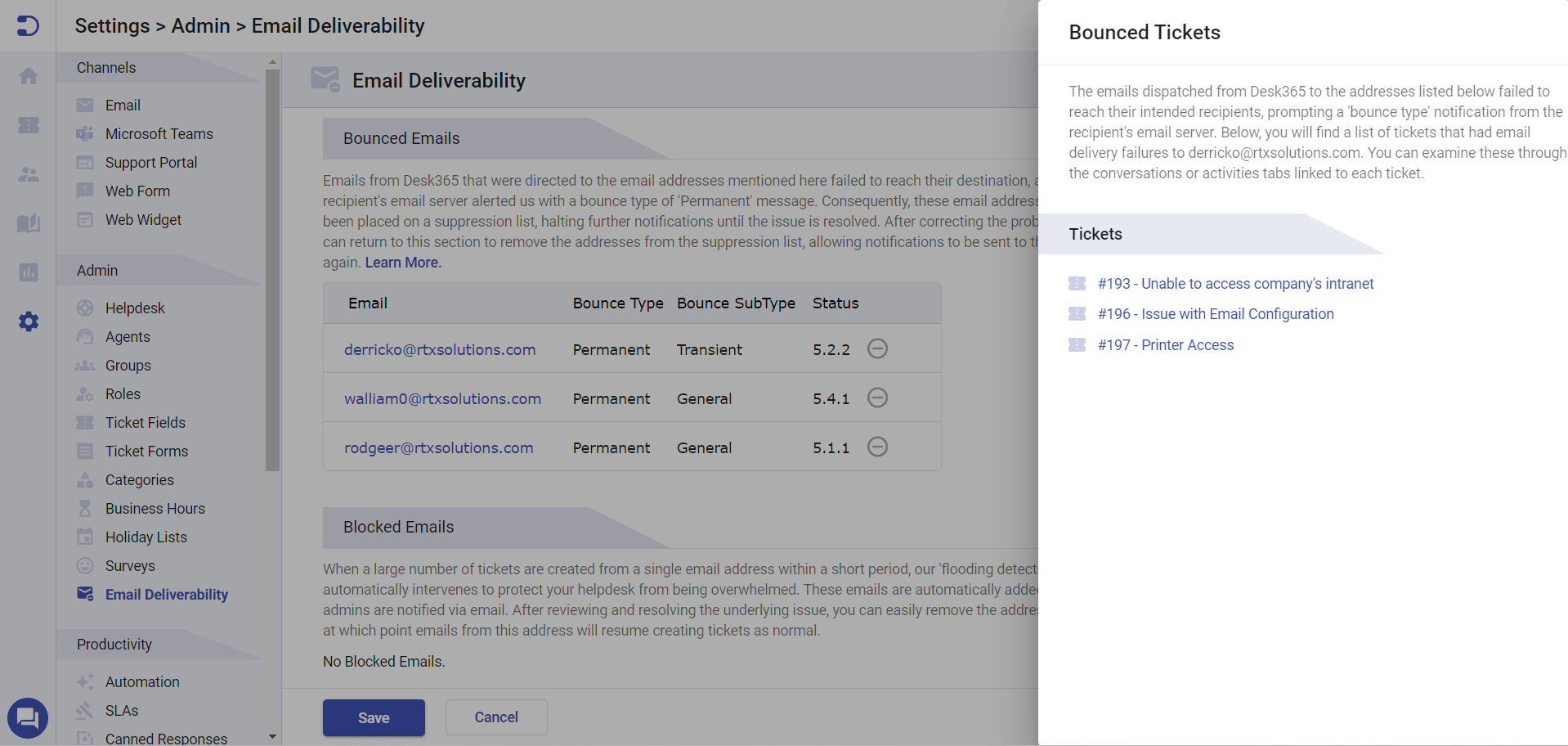Switch to the Blocked Emails section
The width and height of the screenshot is (1568, 746).
click(398, 527)
